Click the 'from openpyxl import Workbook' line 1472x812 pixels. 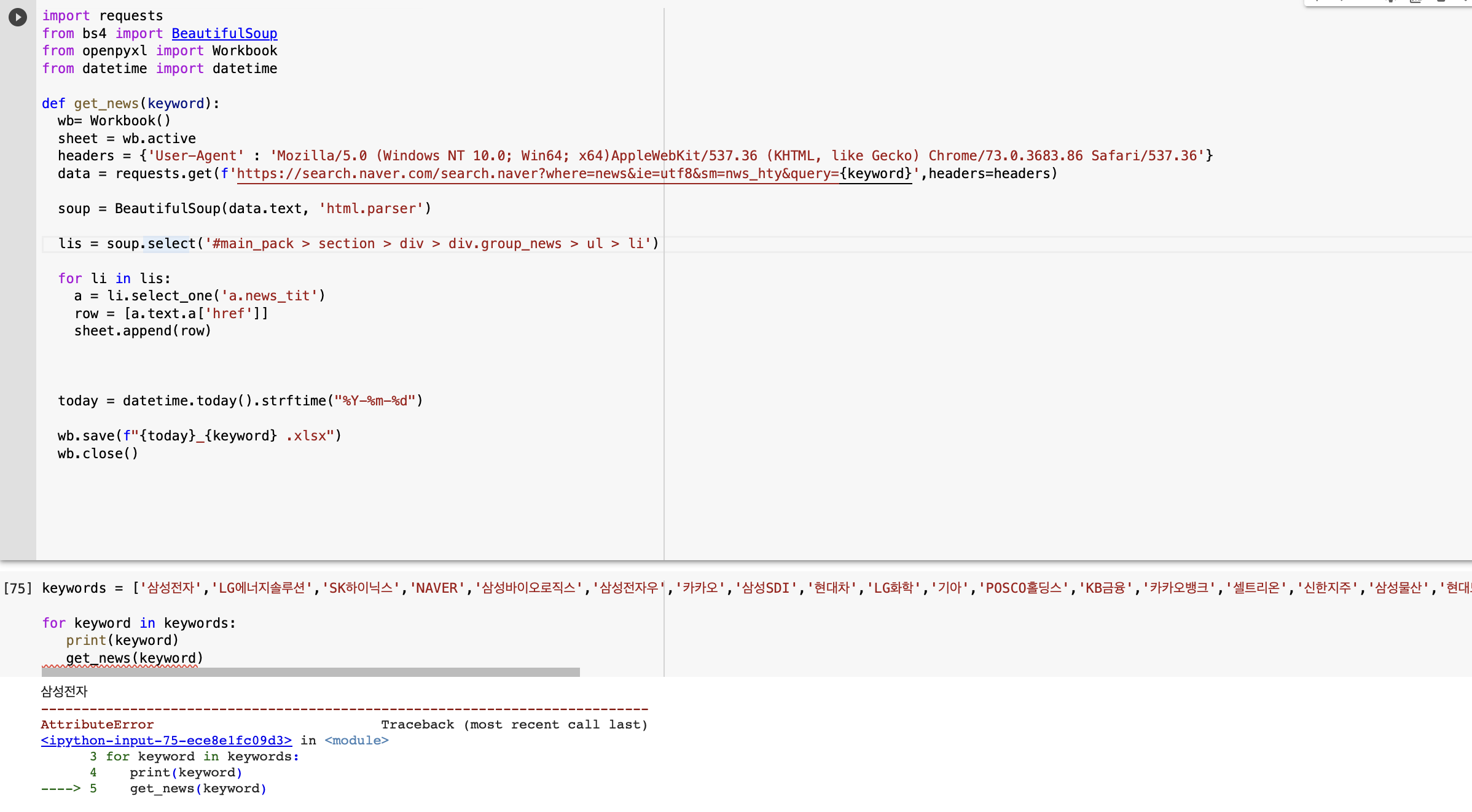click(x=160, y=51)
